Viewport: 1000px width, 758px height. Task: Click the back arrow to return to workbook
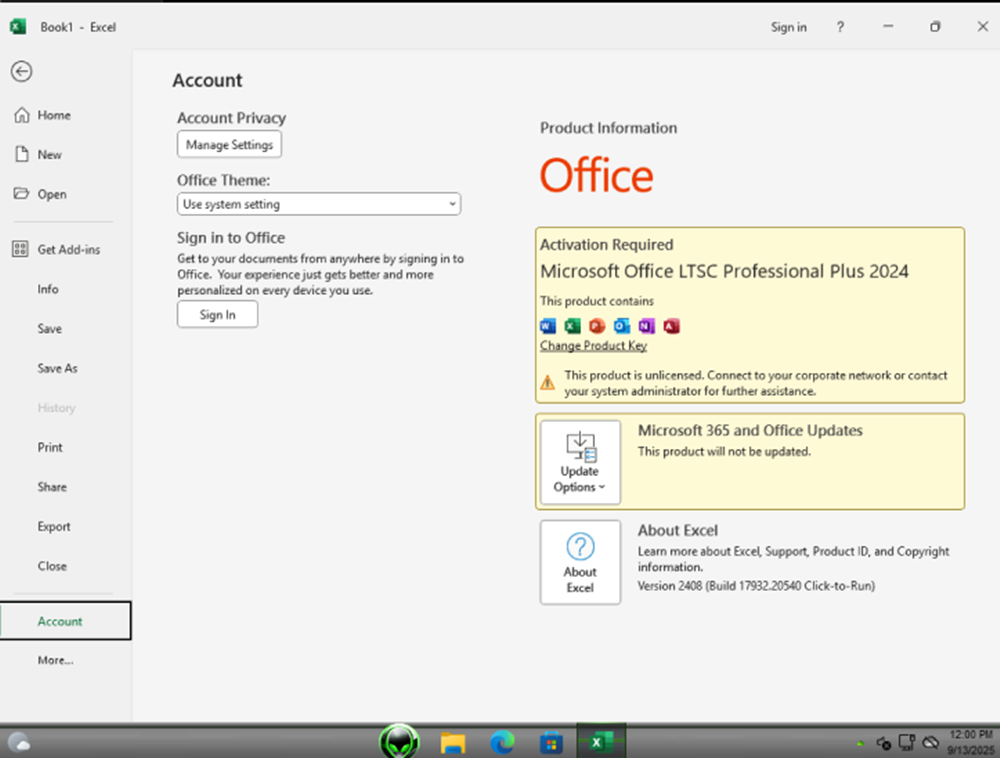pos(21,71)
